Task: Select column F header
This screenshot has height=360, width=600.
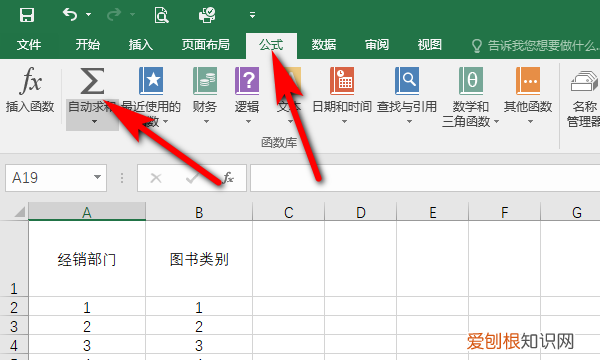Action: (504, 212)
